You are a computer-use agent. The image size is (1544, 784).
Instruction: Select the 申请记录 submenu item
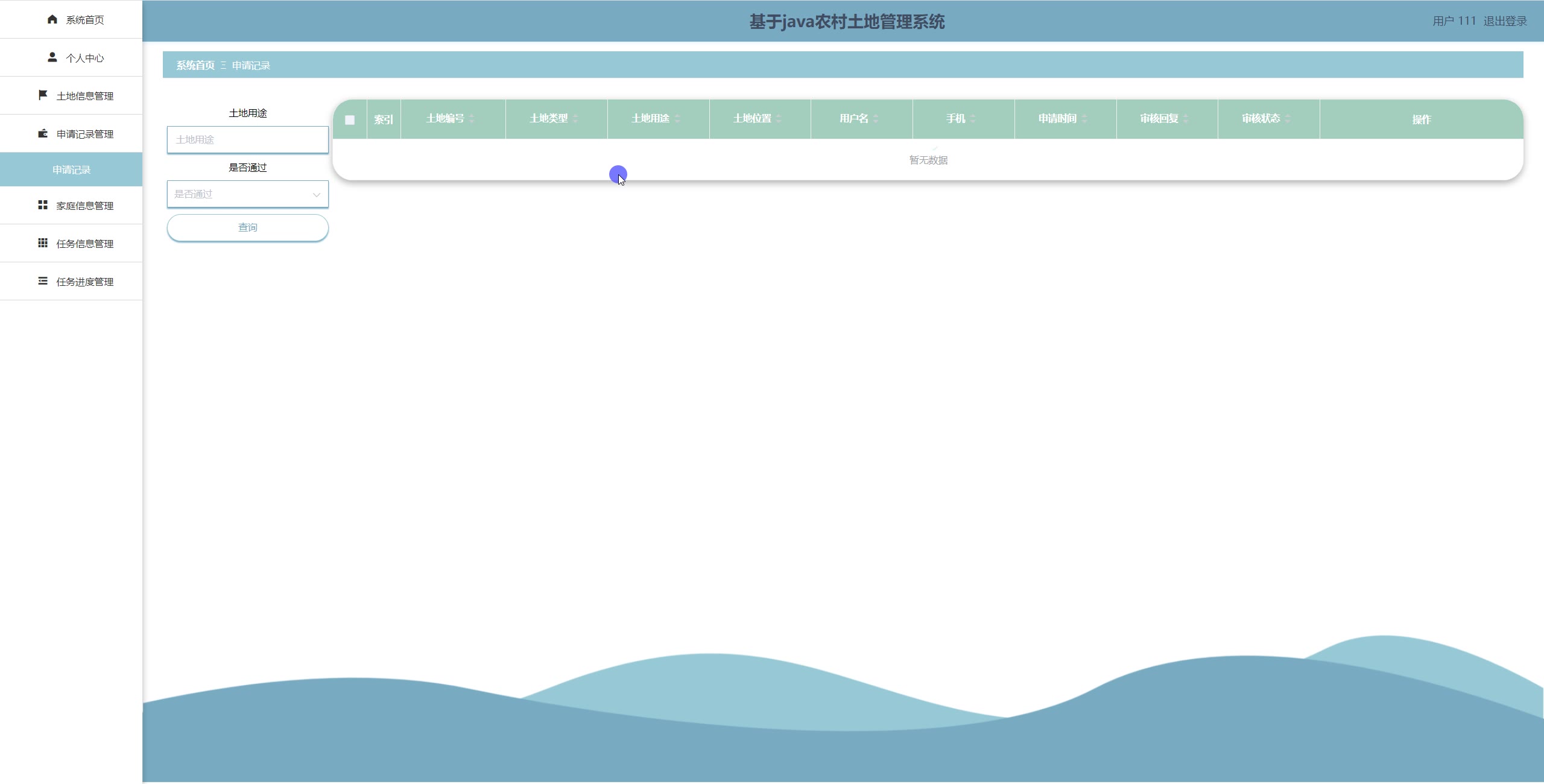coord(71,169)
